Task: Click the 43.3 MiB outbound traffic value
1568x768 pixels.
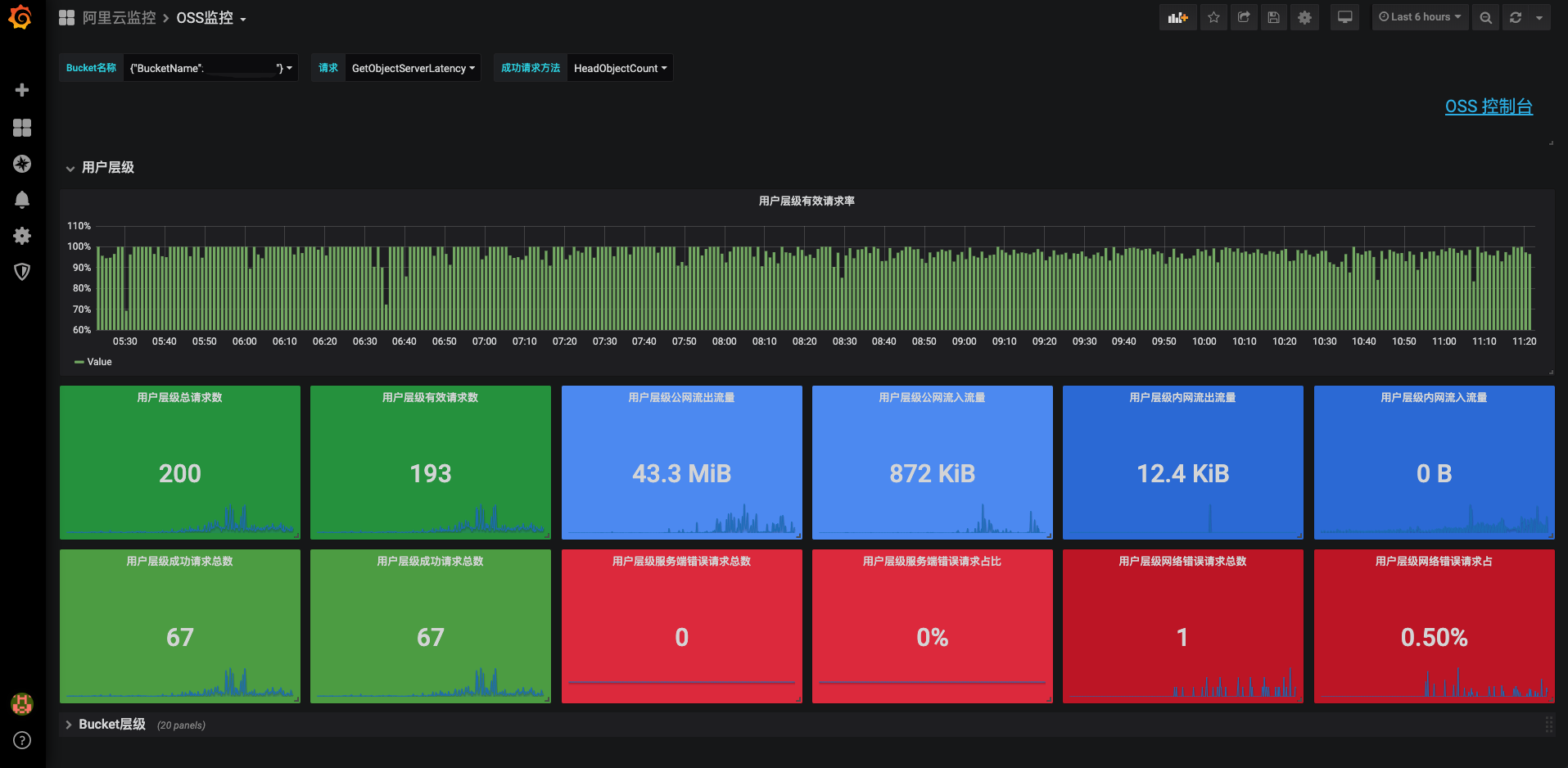Action: (681, 473)
